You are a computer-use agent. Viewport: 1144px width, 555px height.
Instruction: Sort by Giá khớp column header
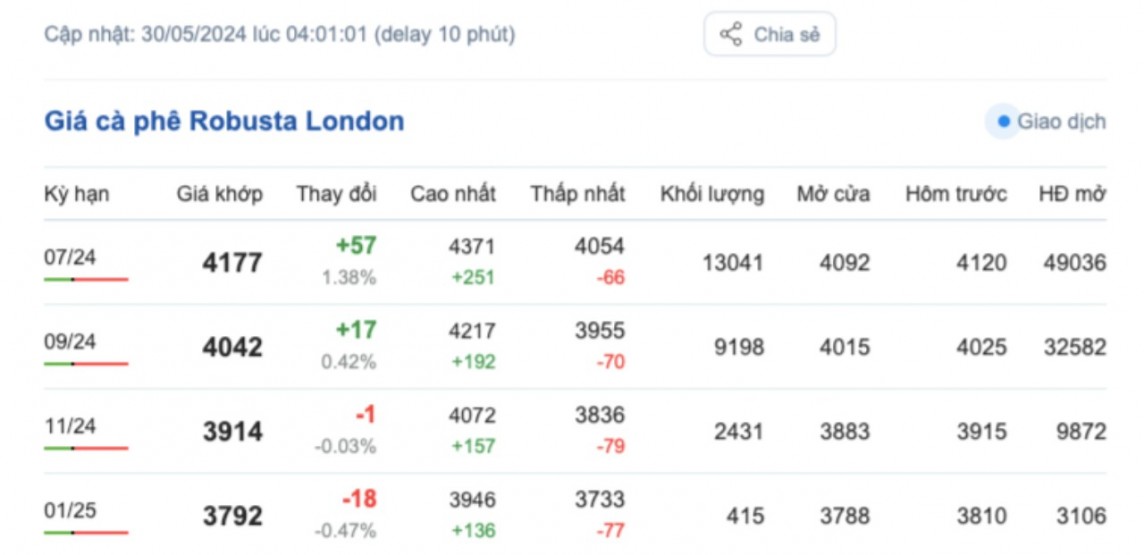pos(220,194)
